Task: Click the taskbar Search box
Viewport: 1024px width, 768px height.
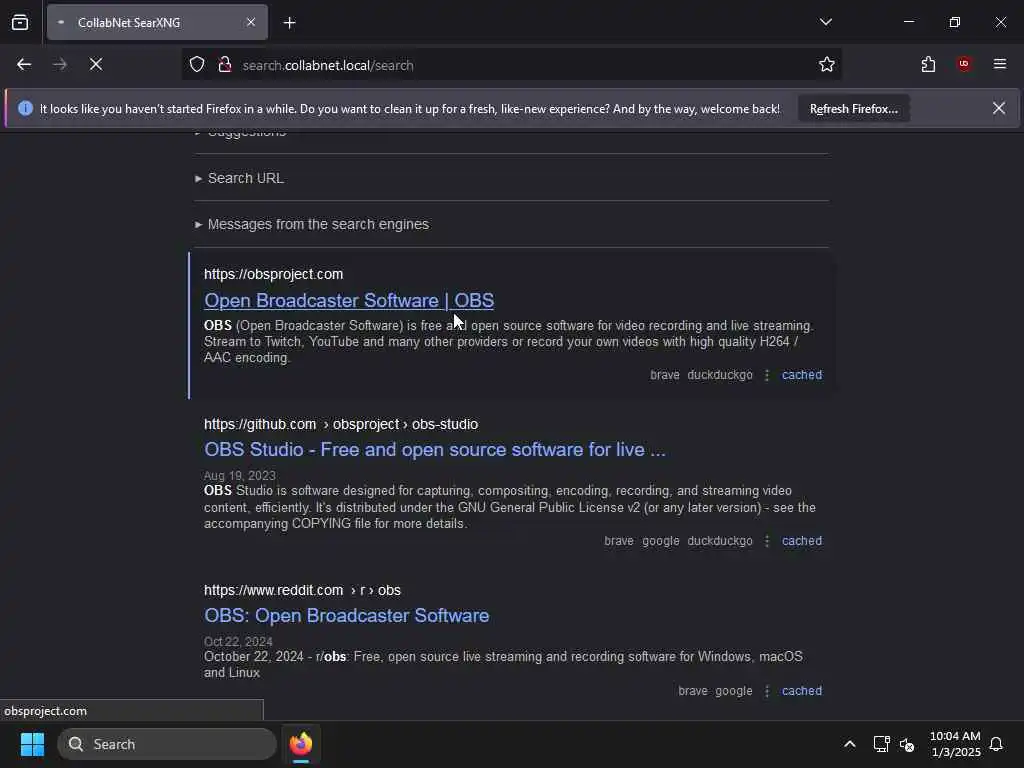Action: [167, 744]
